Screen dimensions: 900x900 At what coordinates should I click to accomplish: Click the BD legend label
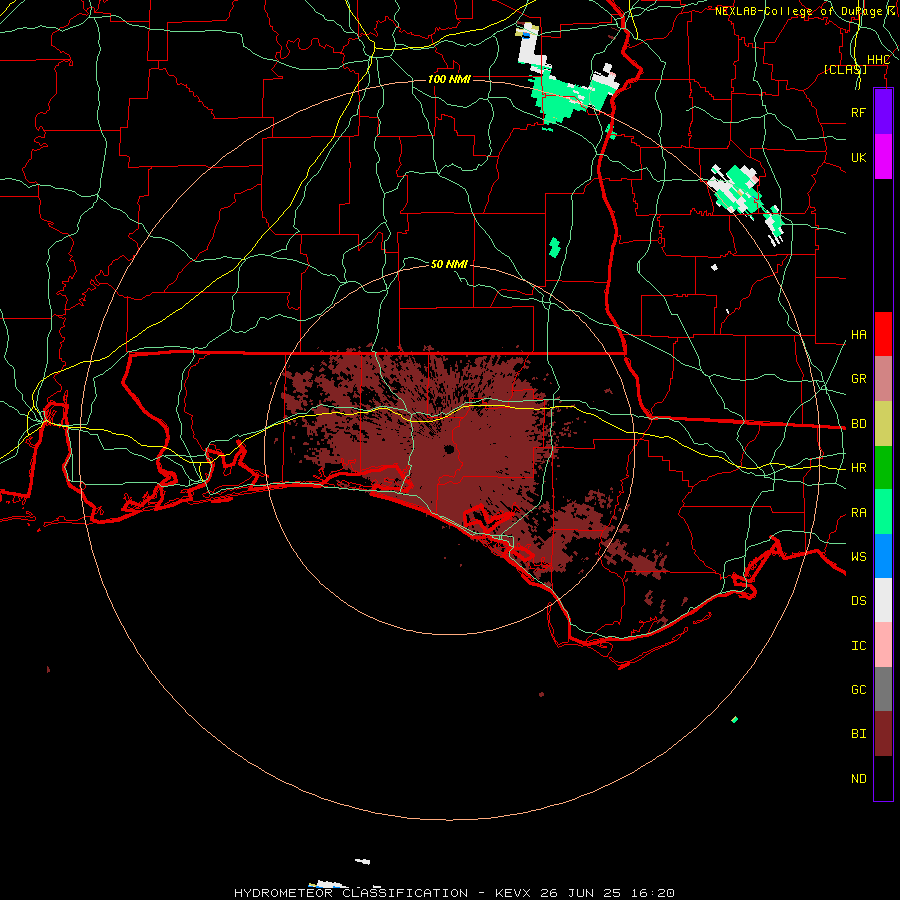click(858, 424)
